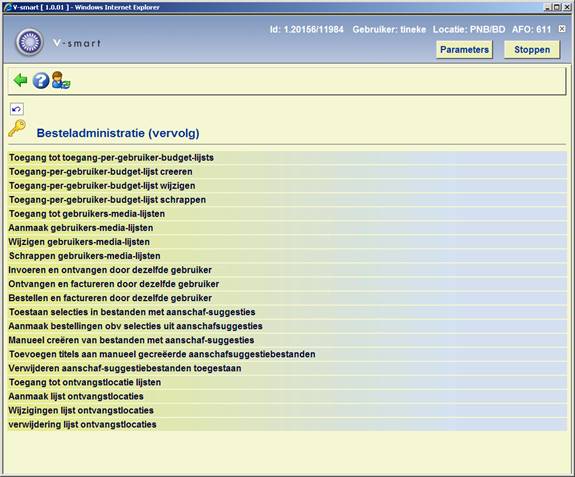The height and width of the screenshot is (477, 575).
Task: Close the session info with the X icon
Action: click(562, 29)
